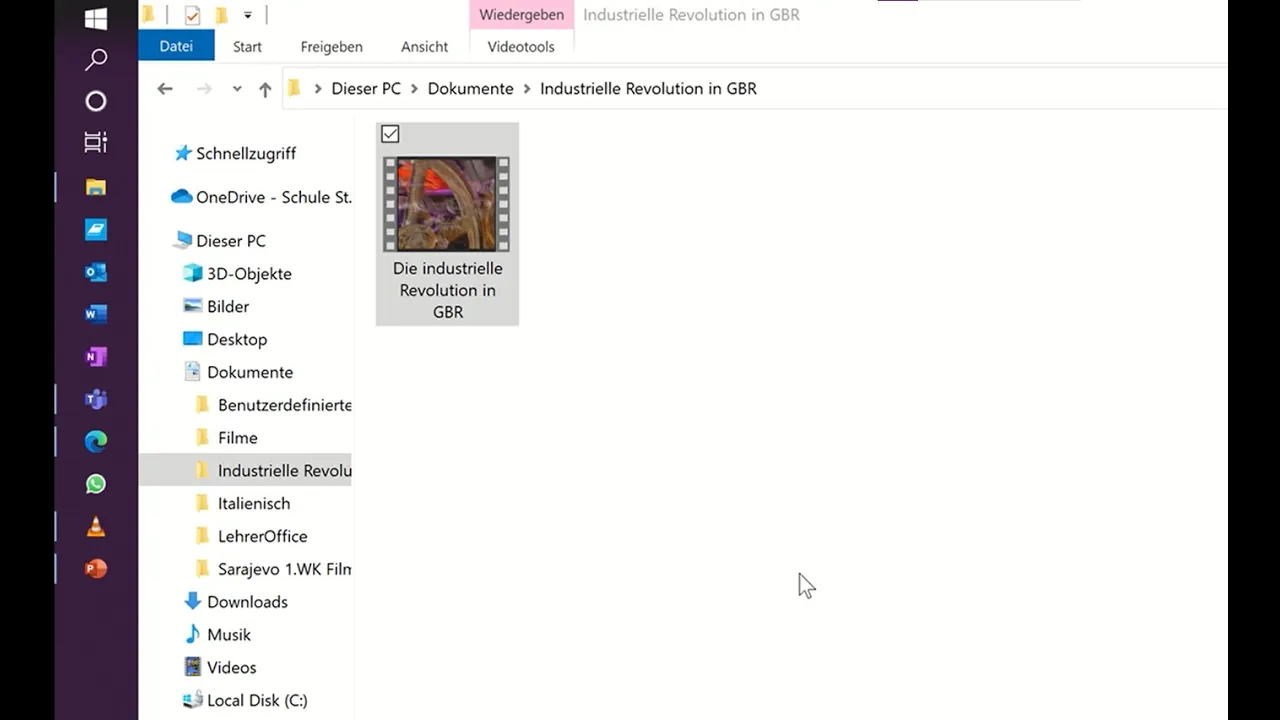Open the Videotools ribbon tab
Image resolution: width=1280 pixels, height=720 pixels.
pyautogui.click(x=521, y=47)
